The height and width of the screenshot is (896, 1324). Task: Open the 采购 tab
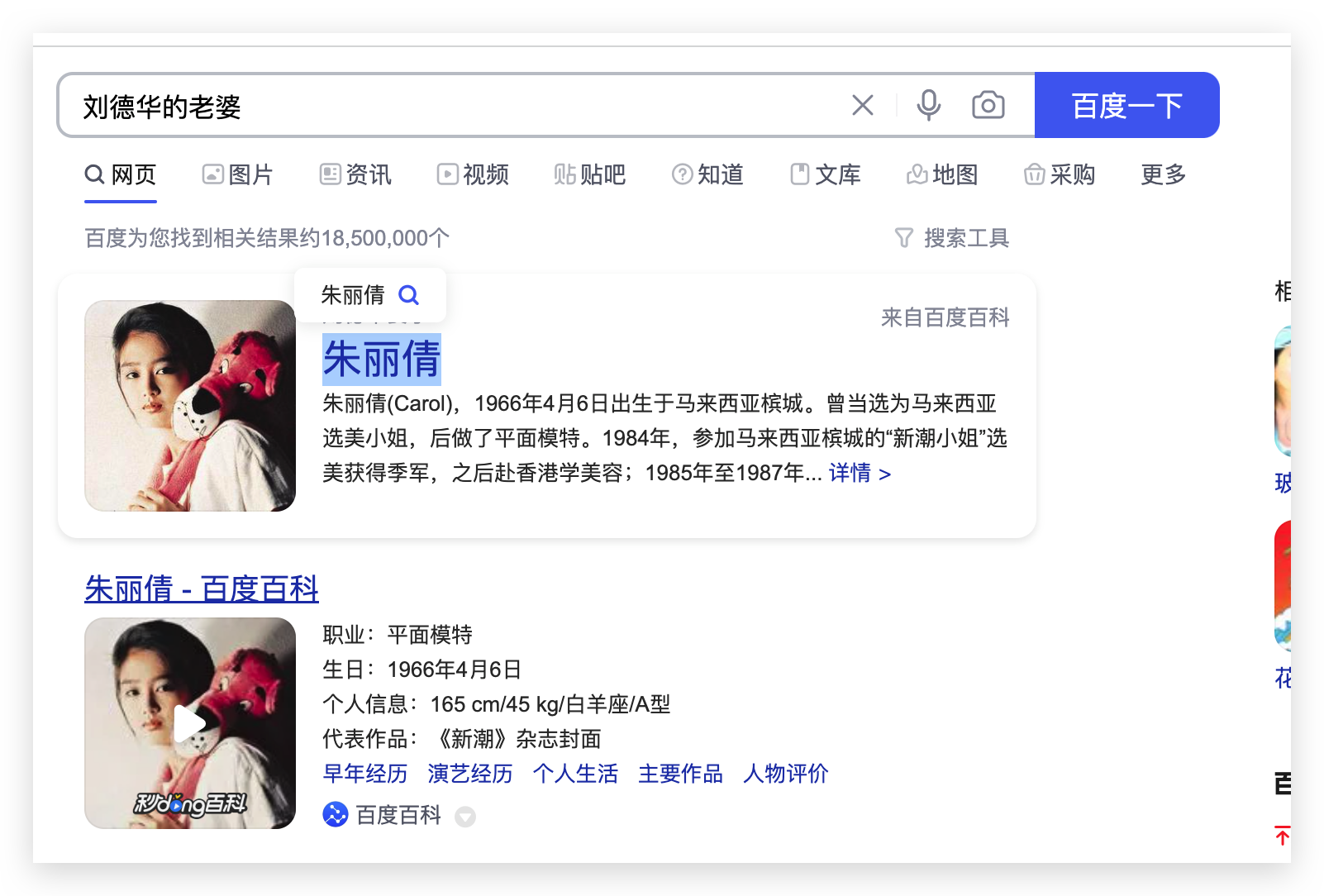pos(1060,174)
